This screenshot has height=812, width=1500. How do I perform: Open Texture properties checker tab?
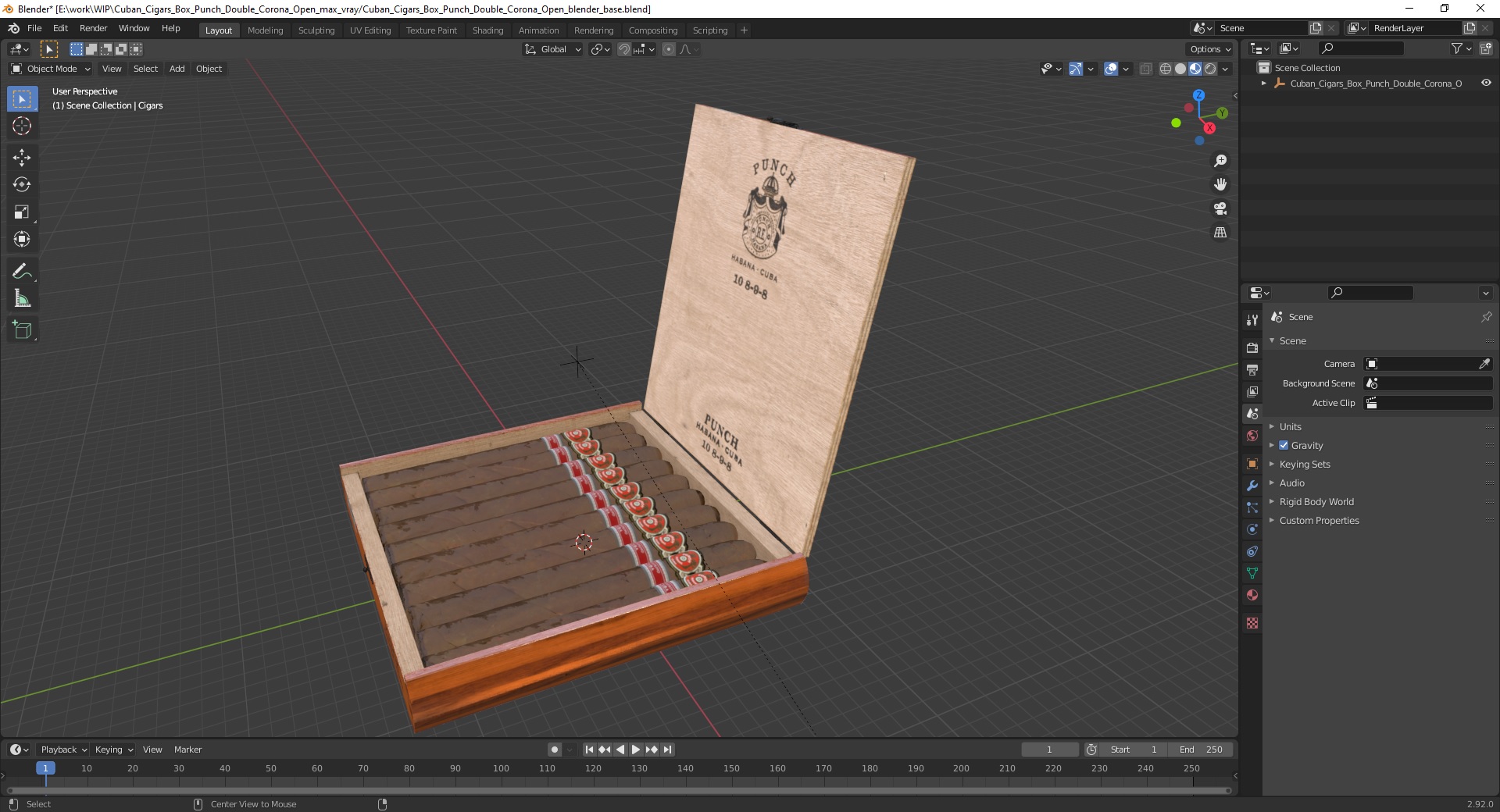point(1252,623)
